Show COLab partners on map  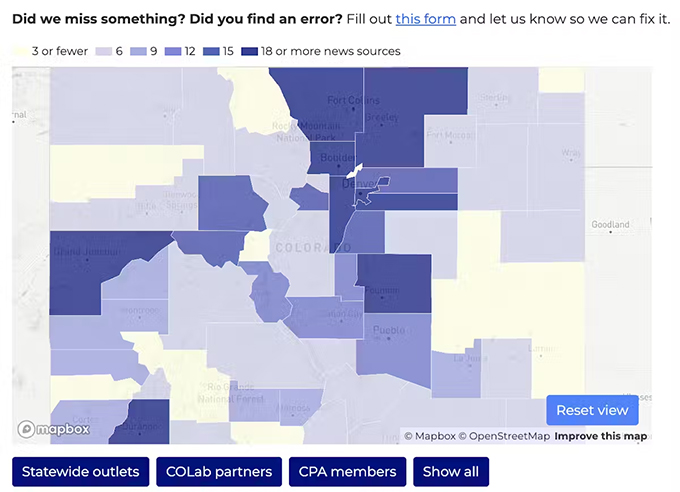(219, 472)
